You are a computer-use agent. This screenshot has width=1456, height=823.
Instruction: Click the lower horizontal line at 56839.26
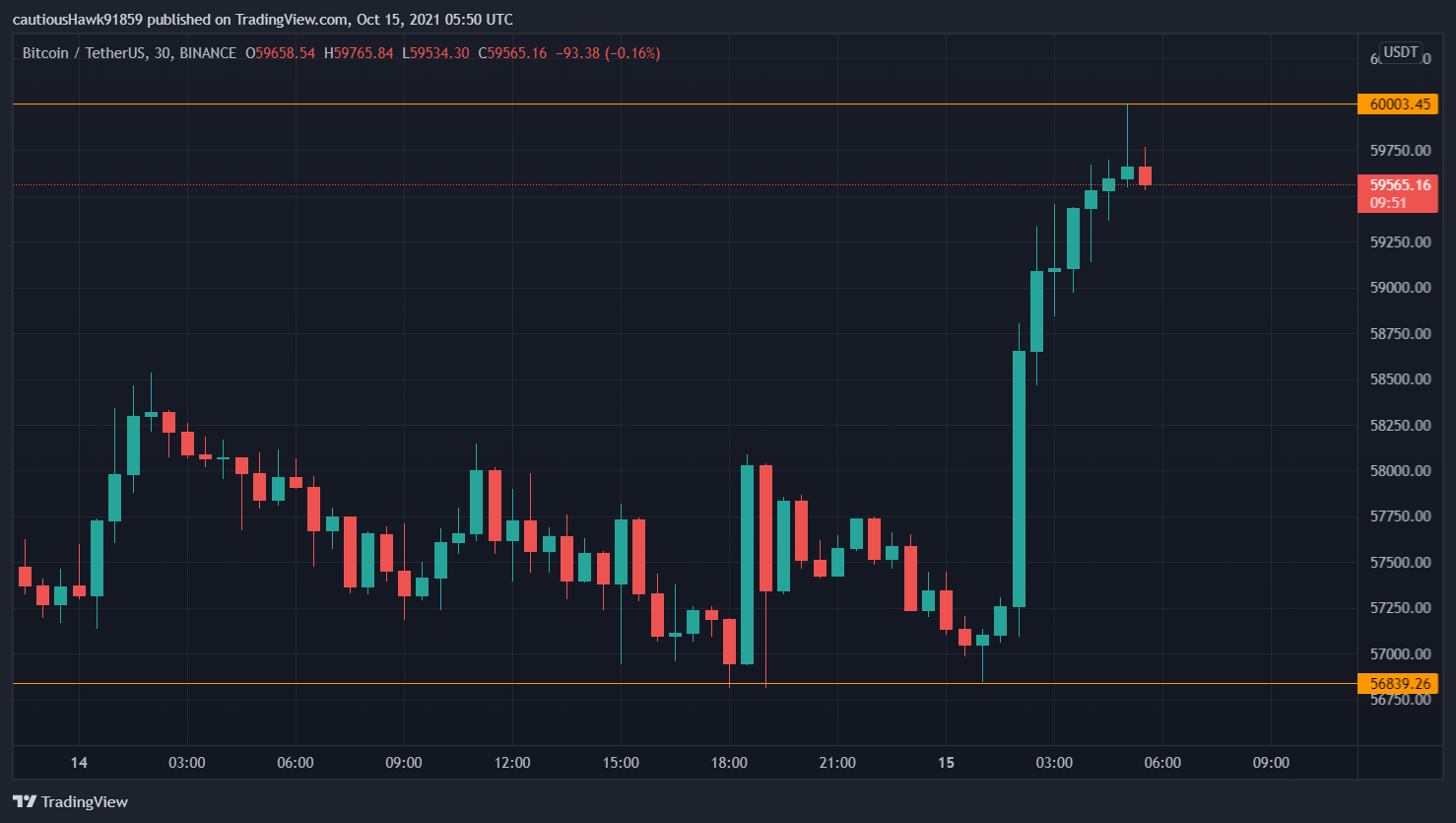pos(493,683)
